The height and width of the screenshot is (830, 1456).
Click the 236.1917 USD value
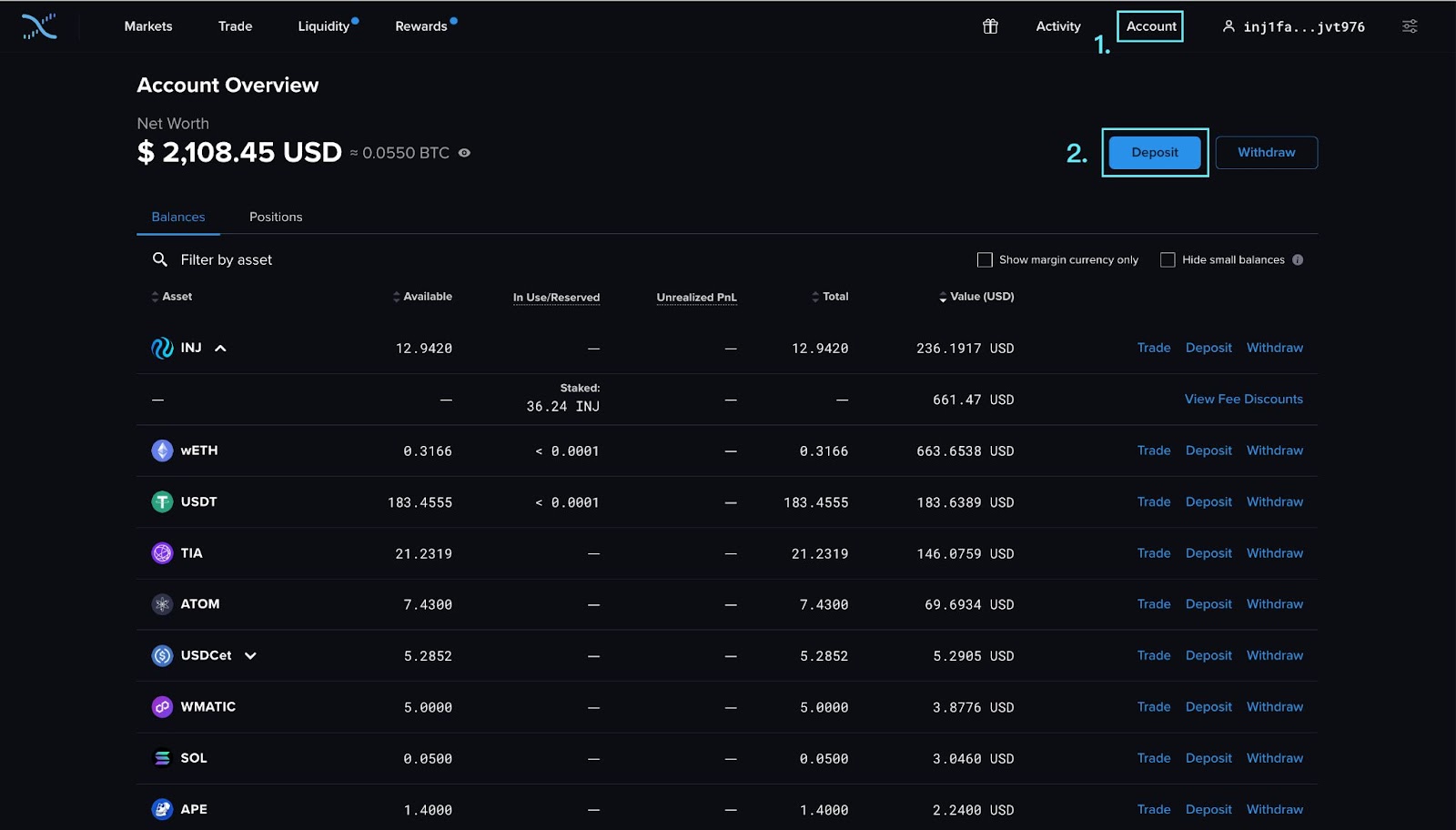[965, 349]
